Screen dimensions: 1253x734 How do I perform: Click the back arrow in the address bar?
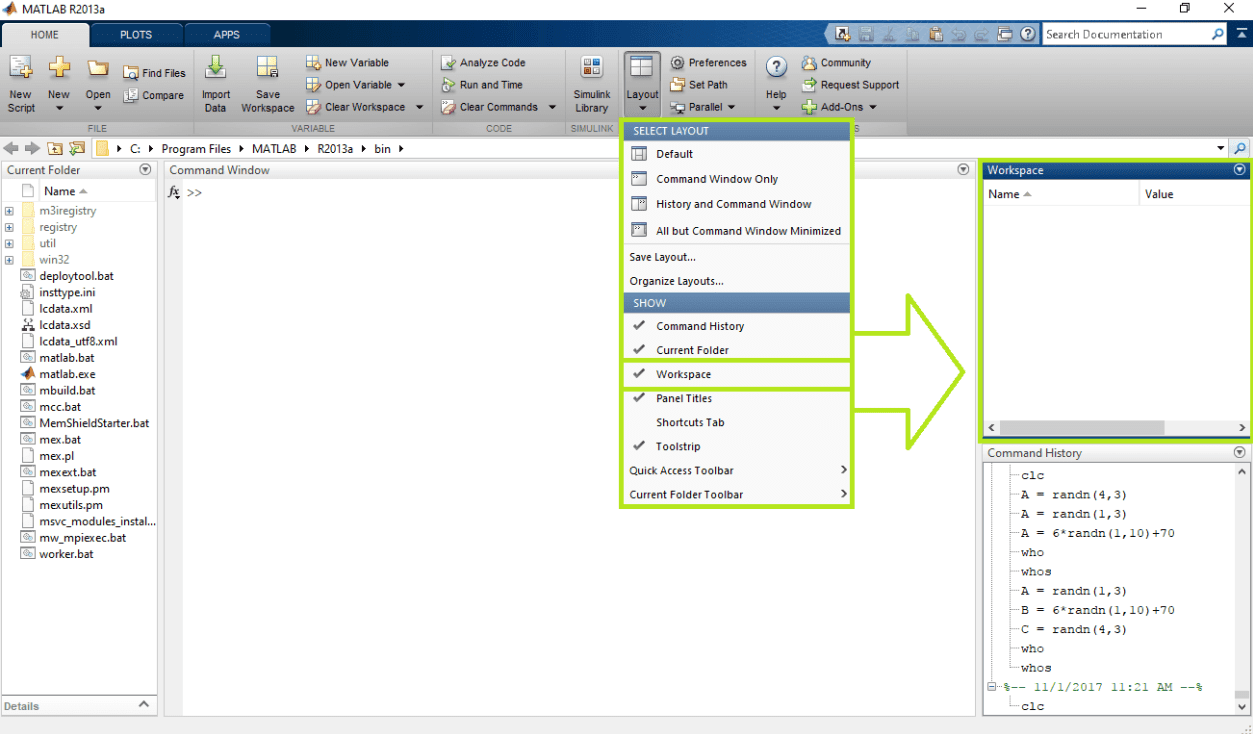[11, 149]
